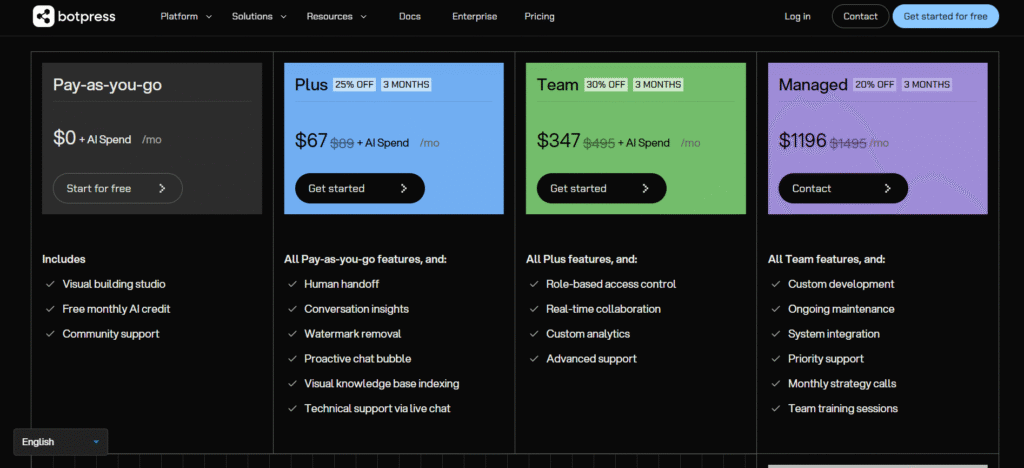Image resolution: width=1024 pixels, height=468 pixels.
Task: Click the 'Includes' heading
Action: 63,259
